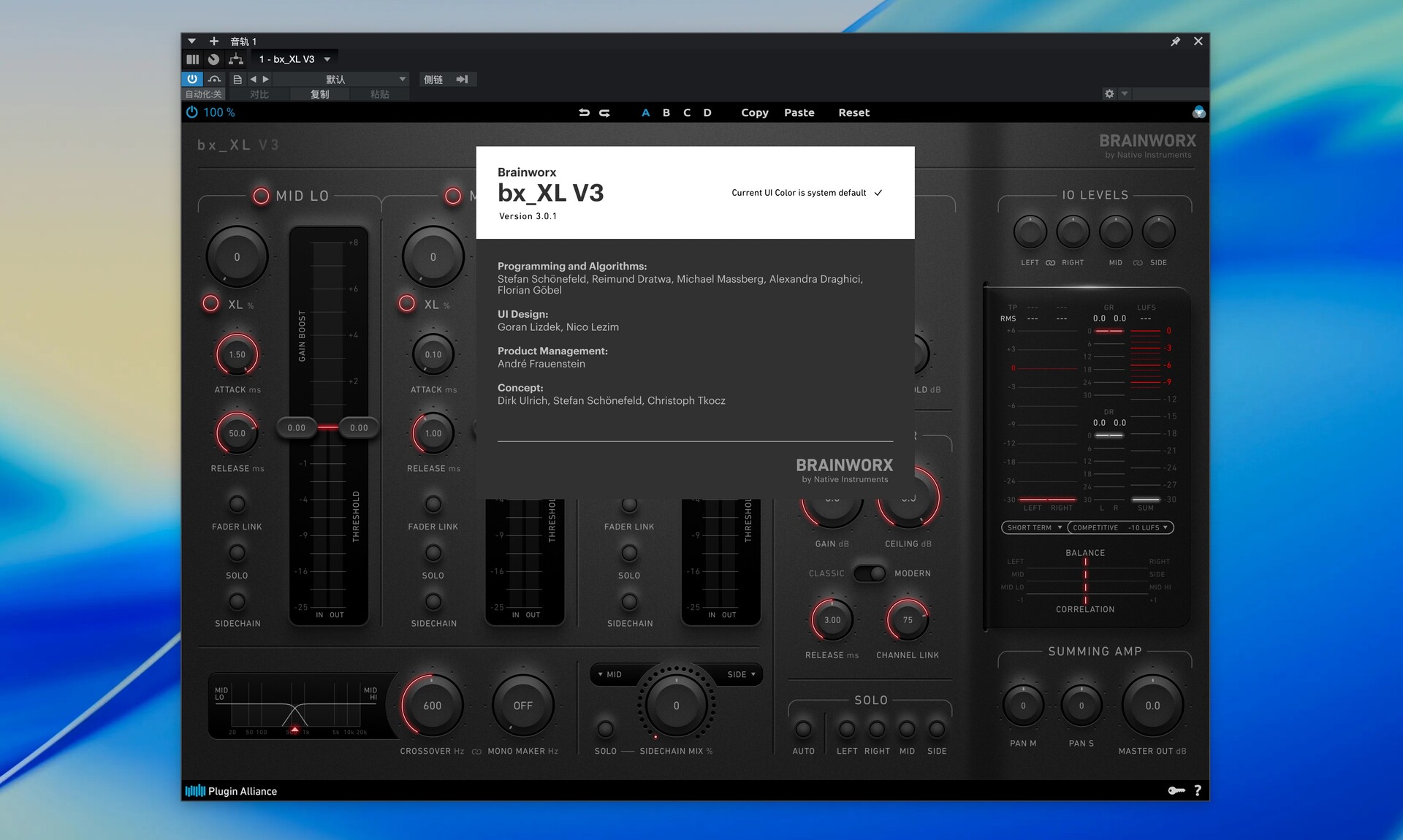The image size is (1403, 840).
Task: Close the plugin window with X
Action: 1198,42
